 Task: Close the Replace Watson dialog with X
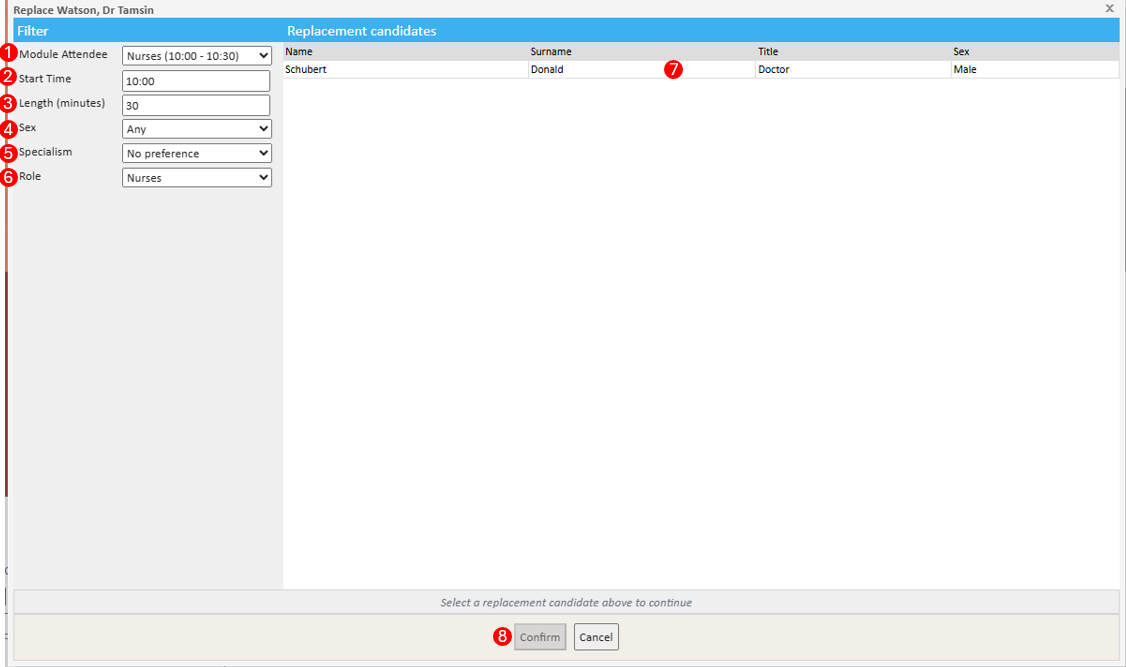[x=1109, y=8]
